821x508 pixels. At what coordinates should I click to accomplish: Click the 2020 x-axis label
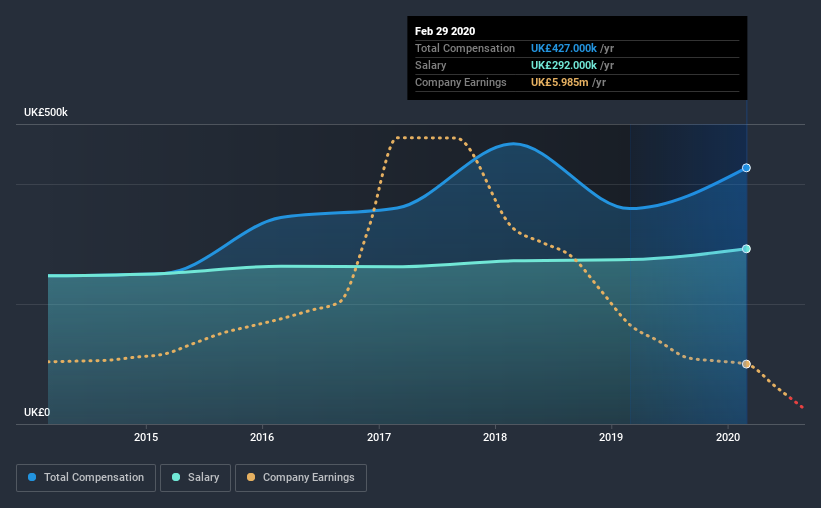pyautogui.click(x=728, y=437)
